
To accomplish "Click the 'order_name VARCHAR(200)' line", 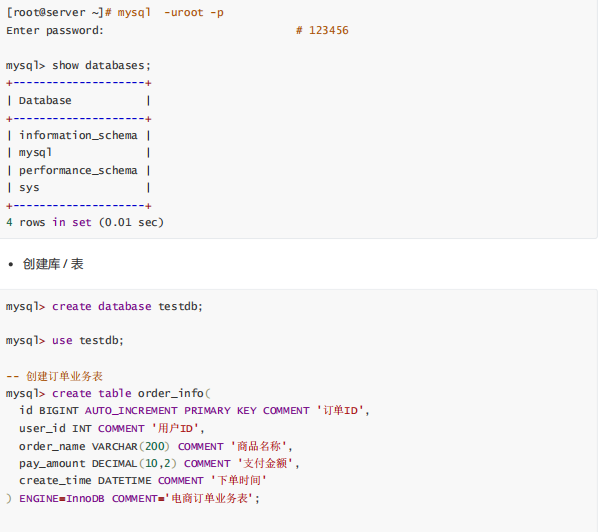I will [x=156, y=446].
